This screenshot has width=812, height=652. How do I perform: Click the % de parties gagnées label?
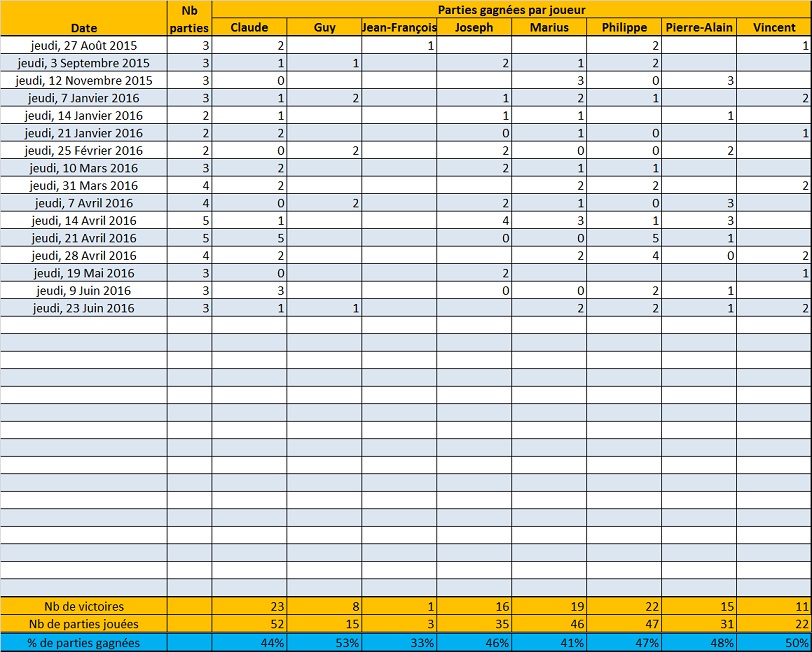click(83, 643)
